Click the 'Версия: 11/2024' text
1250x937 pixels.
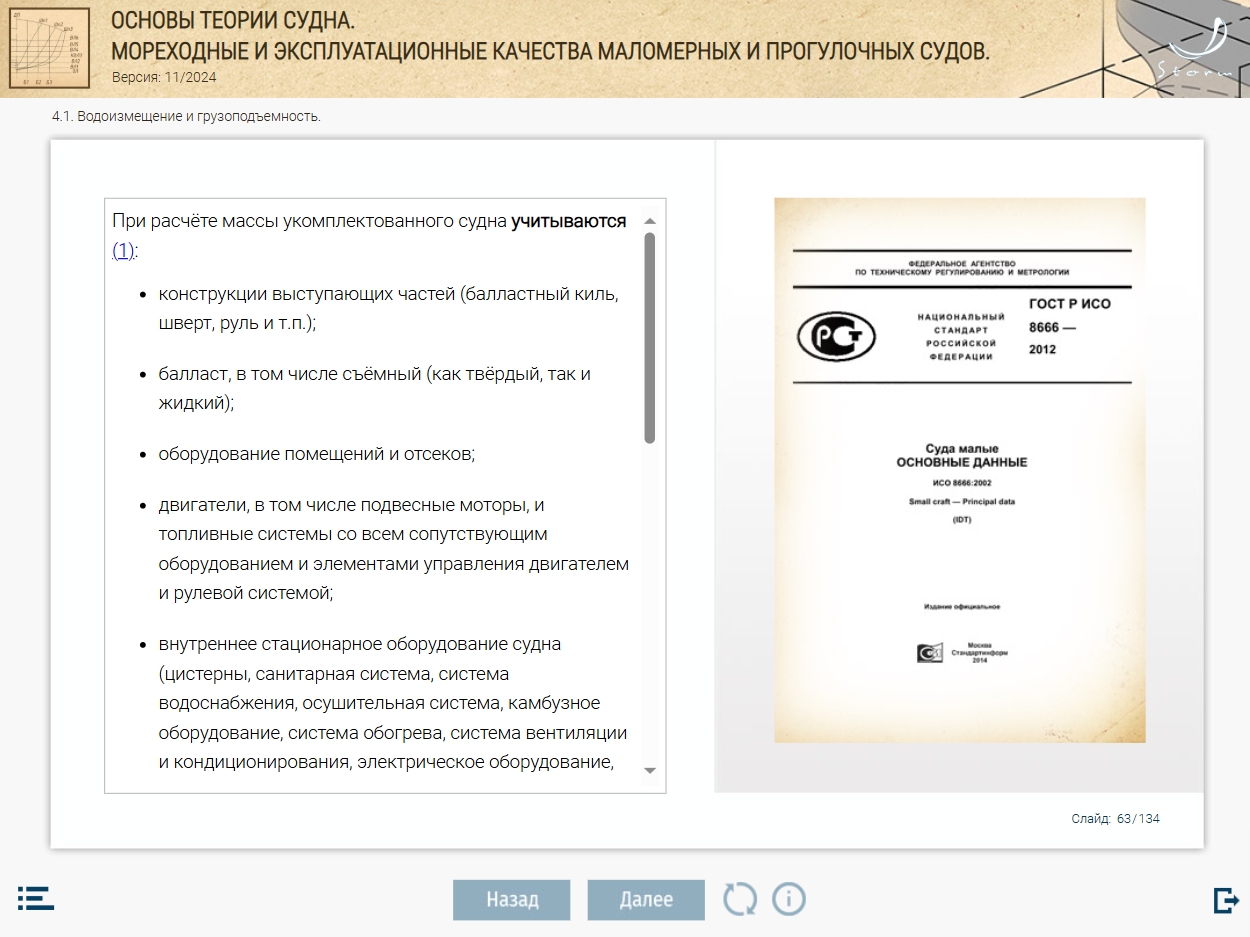coord(164,77)
